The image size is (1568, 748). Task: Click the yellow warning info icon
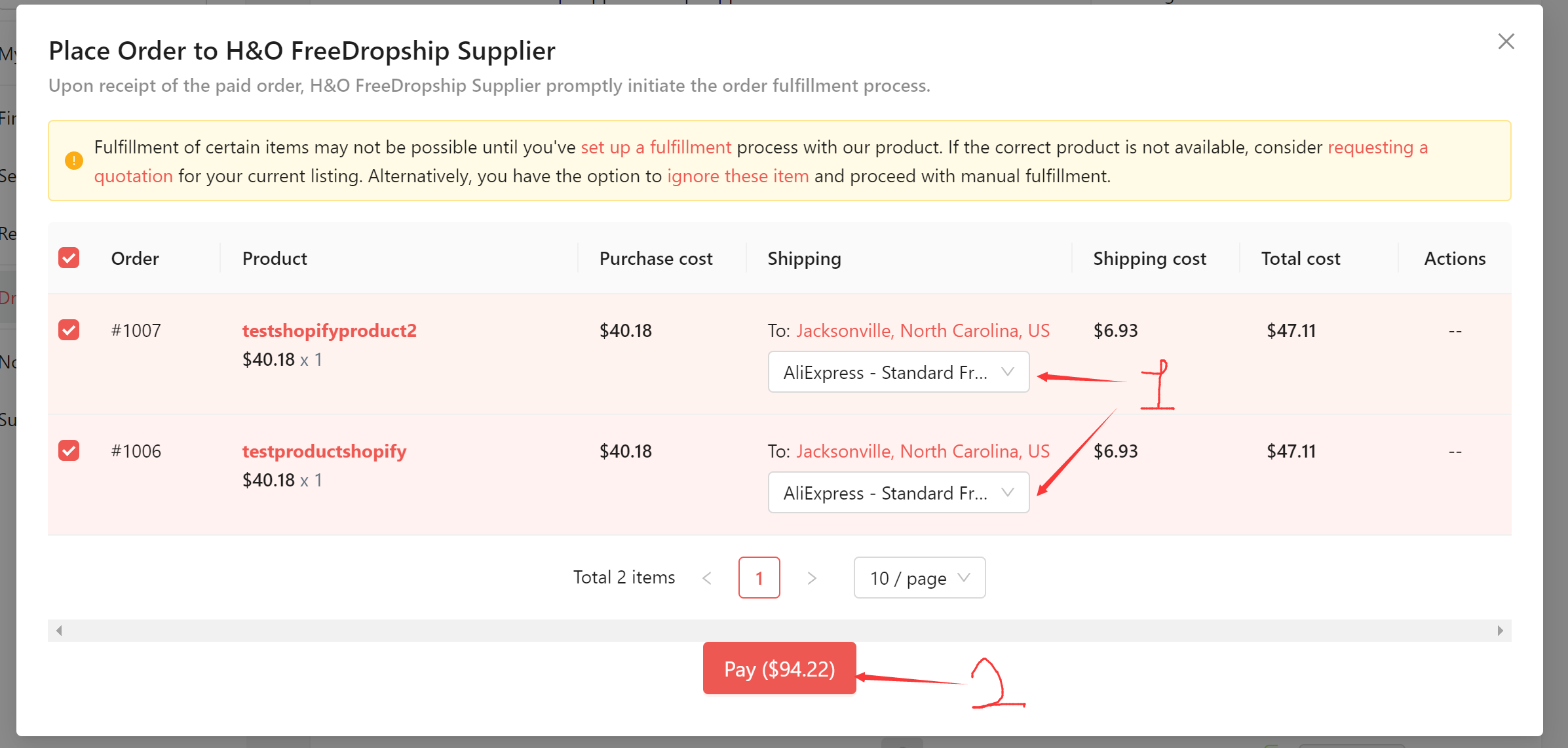(x=74, y=161)
